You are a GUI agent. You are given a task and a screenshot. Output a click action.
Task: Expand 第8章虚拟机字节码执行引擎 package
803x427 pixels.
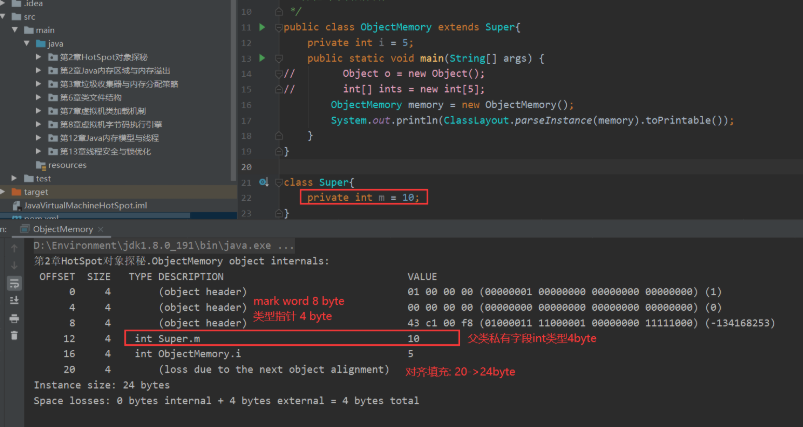tap(38, 124)
